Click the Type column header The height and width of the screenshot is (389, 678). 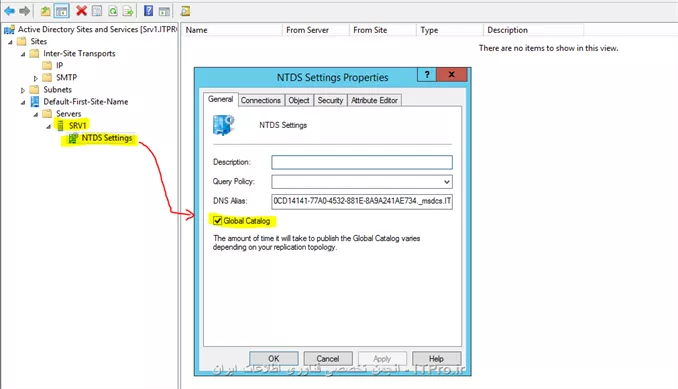[x=449, y=30]
